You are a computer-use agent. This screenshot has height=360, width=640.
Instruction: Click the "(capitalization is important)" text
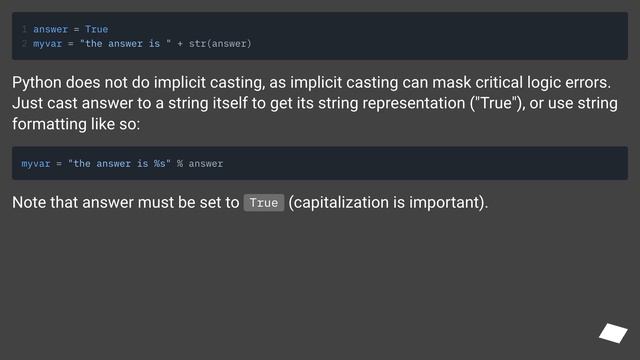pos(388,202)
